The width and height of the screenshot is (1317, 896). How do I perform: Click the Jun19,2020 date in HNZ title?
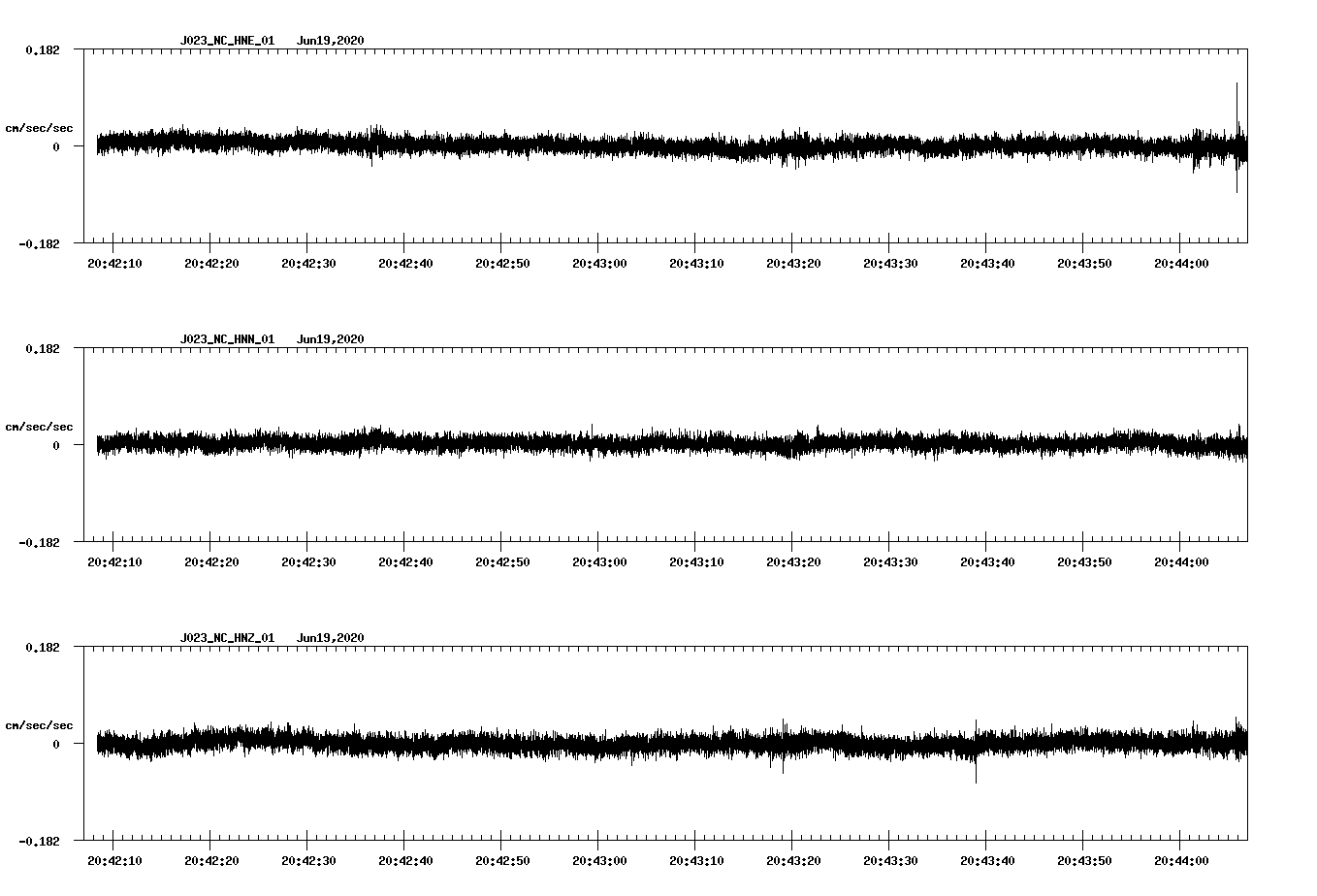[x=330, y=638]
